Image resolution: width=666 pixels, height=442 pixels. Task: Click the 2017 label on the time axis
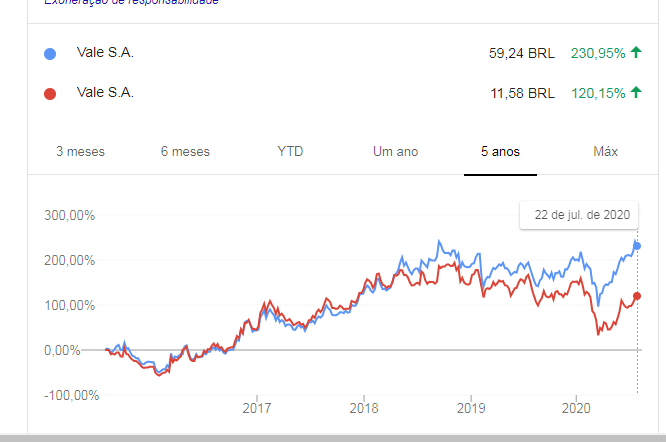tap(257, 408)
